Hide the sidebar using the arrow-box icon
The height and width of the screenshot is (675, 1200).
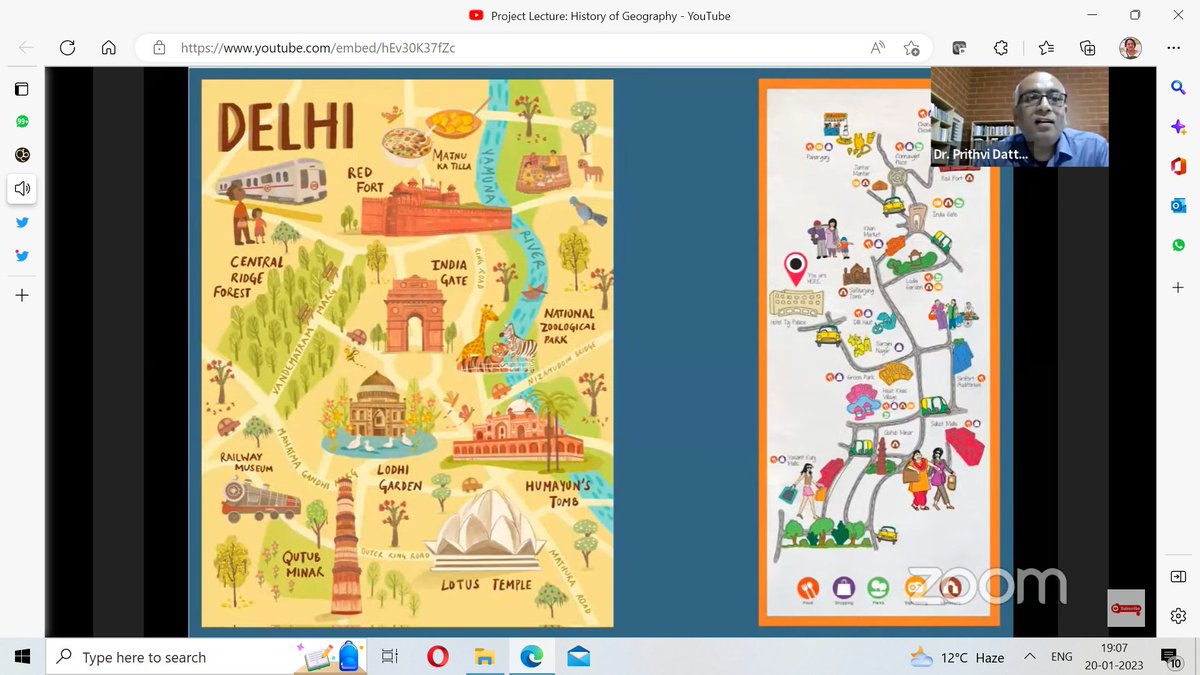coord(1178,577)
